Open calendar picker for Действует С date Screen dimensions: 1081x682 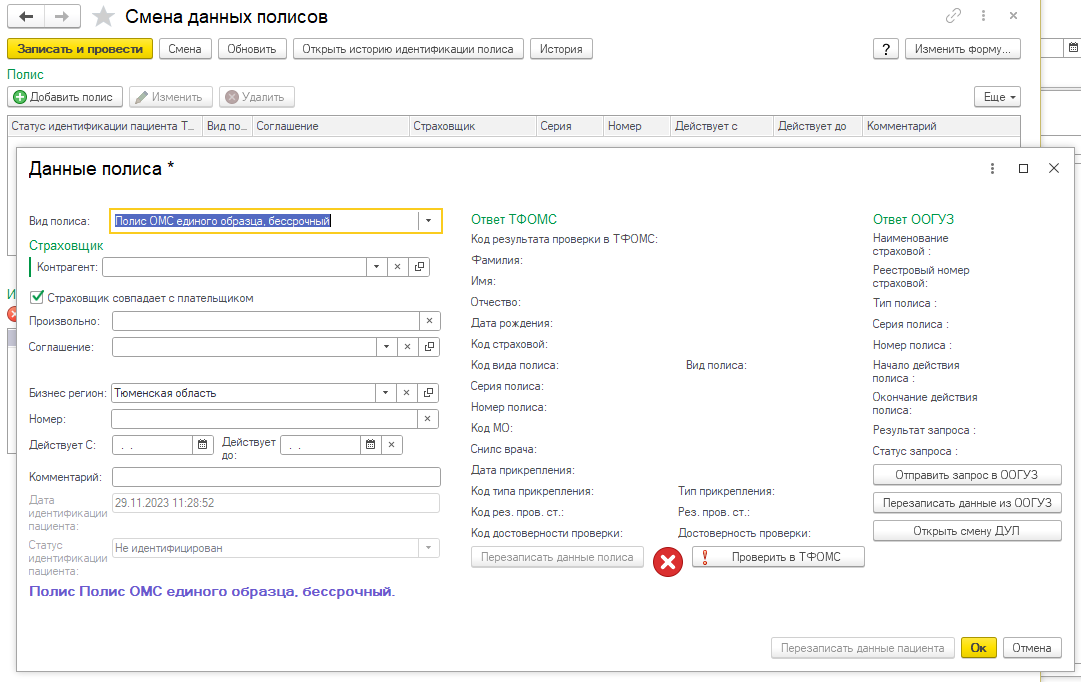(203, 445)
